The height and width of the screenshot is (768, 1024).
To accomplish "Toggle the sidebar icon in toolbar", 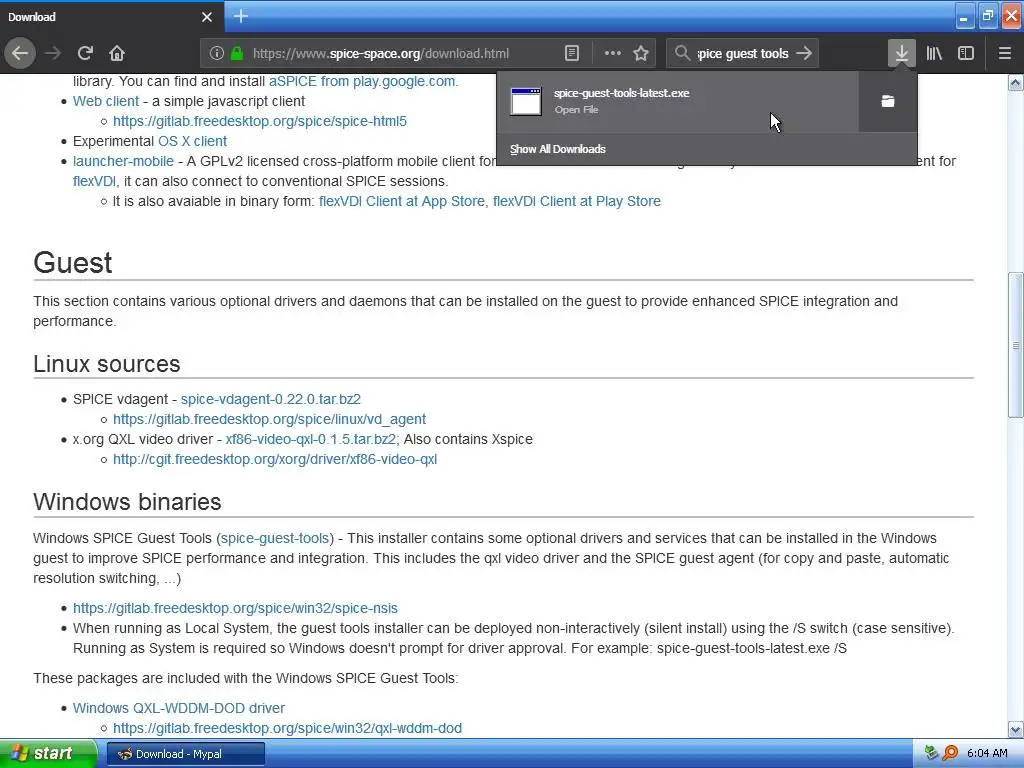I will click(x=966, y=53).
